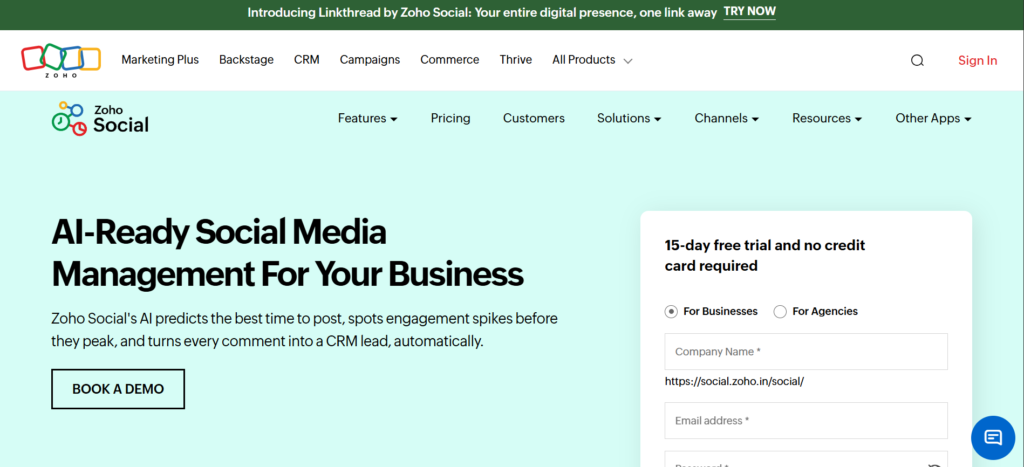Expand the All Products dropdown
The image size is (1024, 467).
pos(592,60)
